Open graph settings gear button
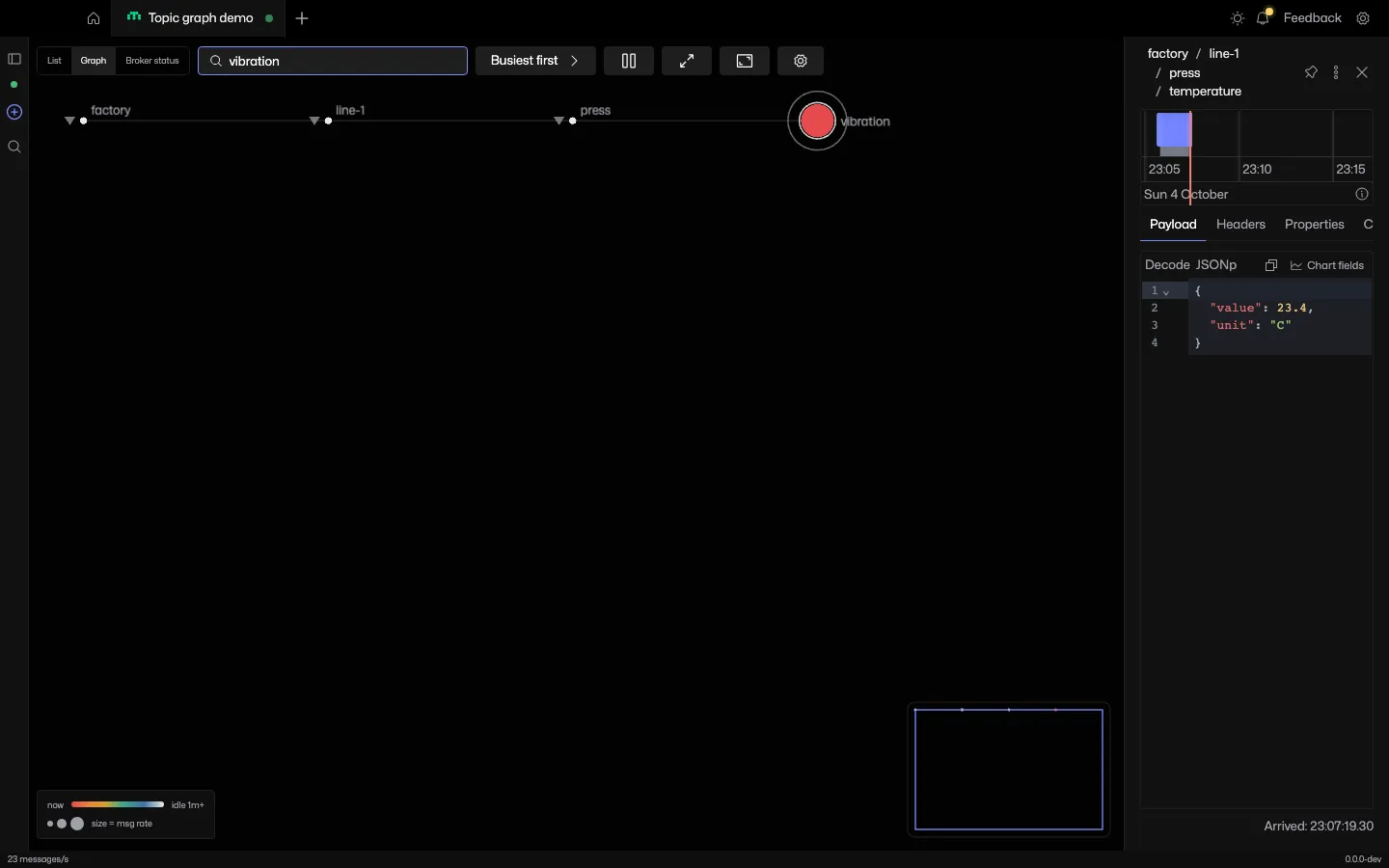This screenshot has height=868, width=1389. point(801,61)
